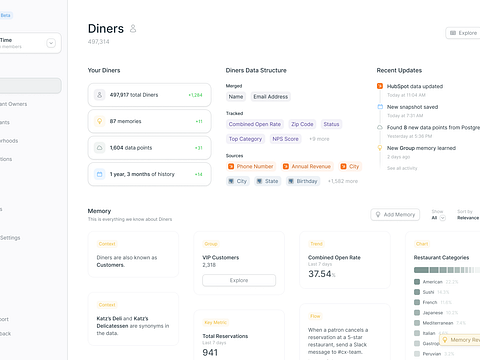Image resolution: width=480 pixels, height=360 pixels.
Task: Click the Mediterranean category color swatch
Action: click(417, 323)
